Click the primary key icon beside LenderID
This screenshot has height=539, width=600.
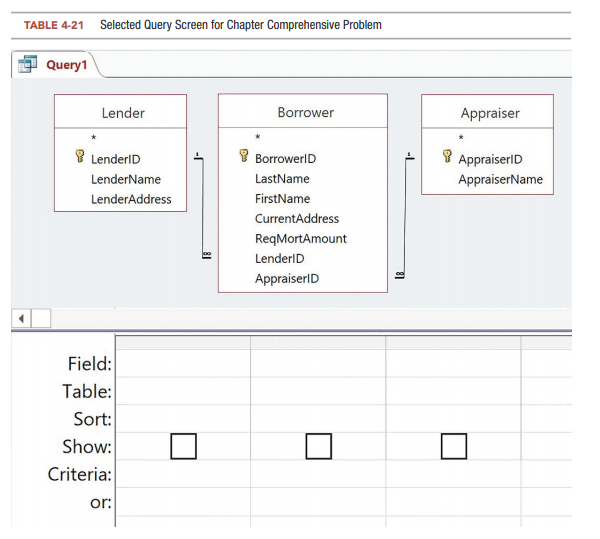[x=79, y=158]
